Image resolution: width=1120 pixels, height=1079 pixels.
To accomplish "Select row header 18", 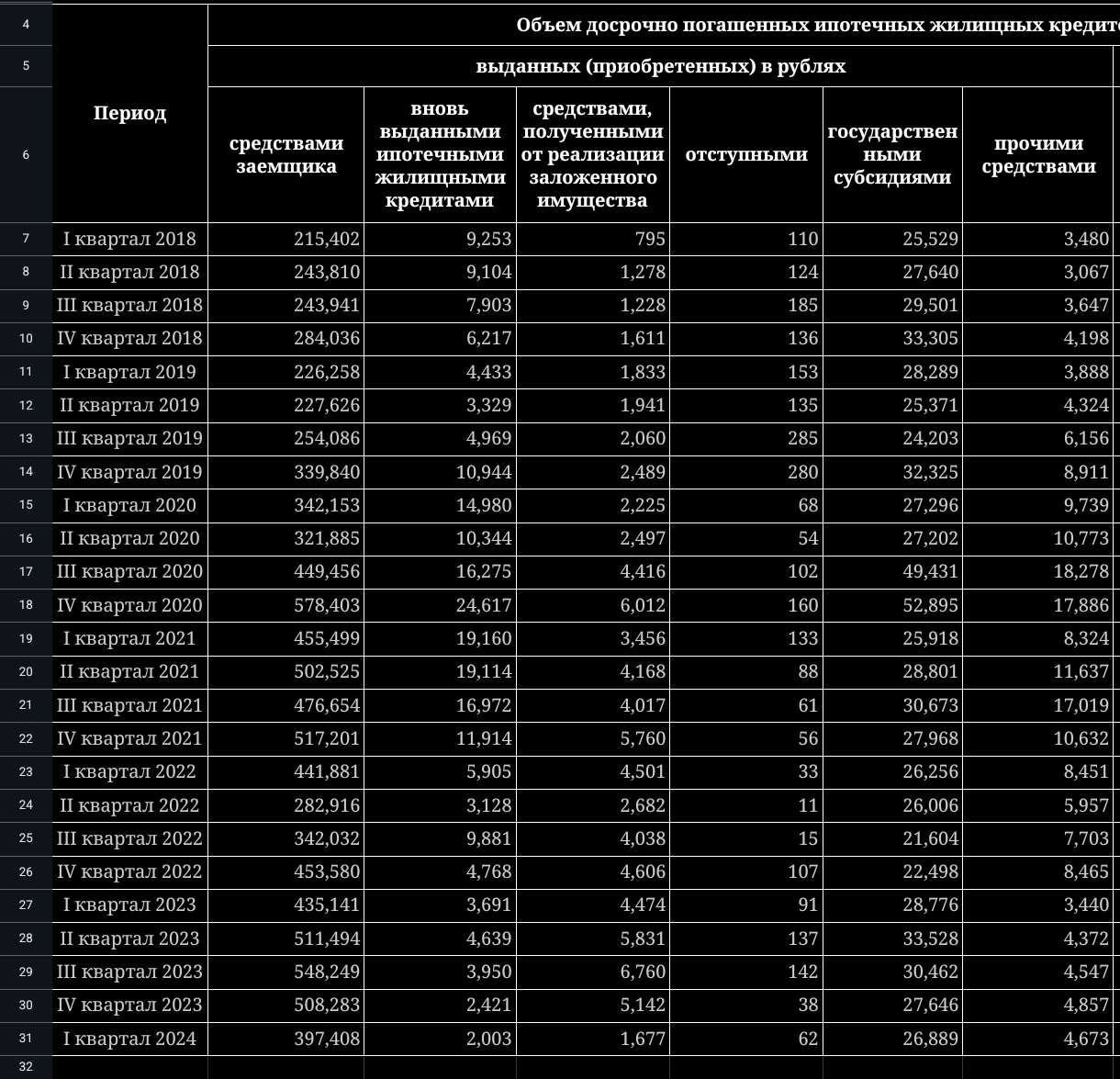I will (x=26, y=605).
